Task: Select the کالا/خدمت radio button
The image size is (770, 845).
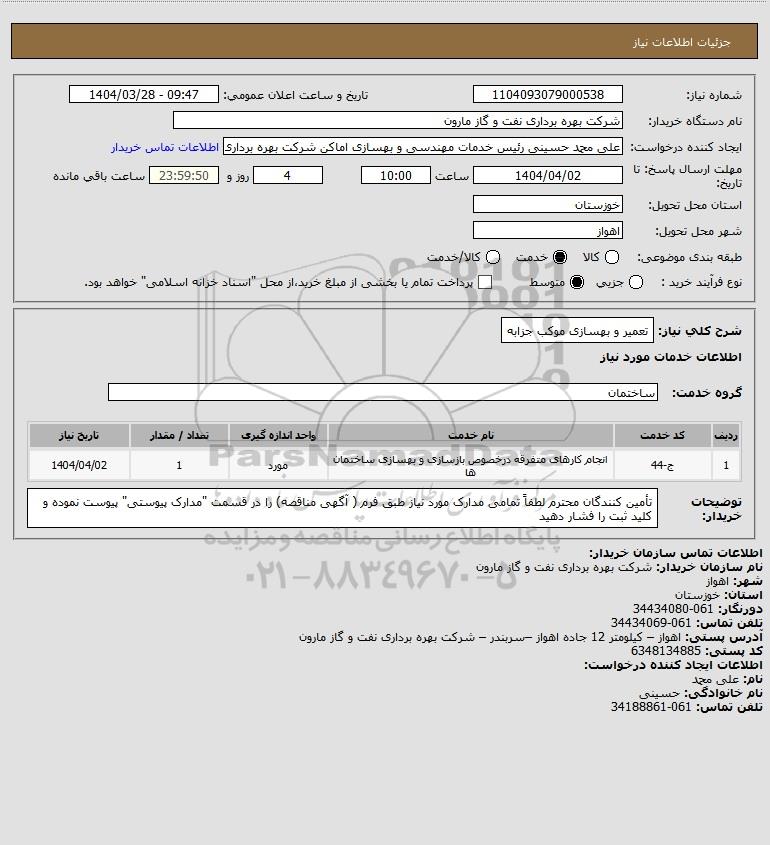Action: (492, 258)
